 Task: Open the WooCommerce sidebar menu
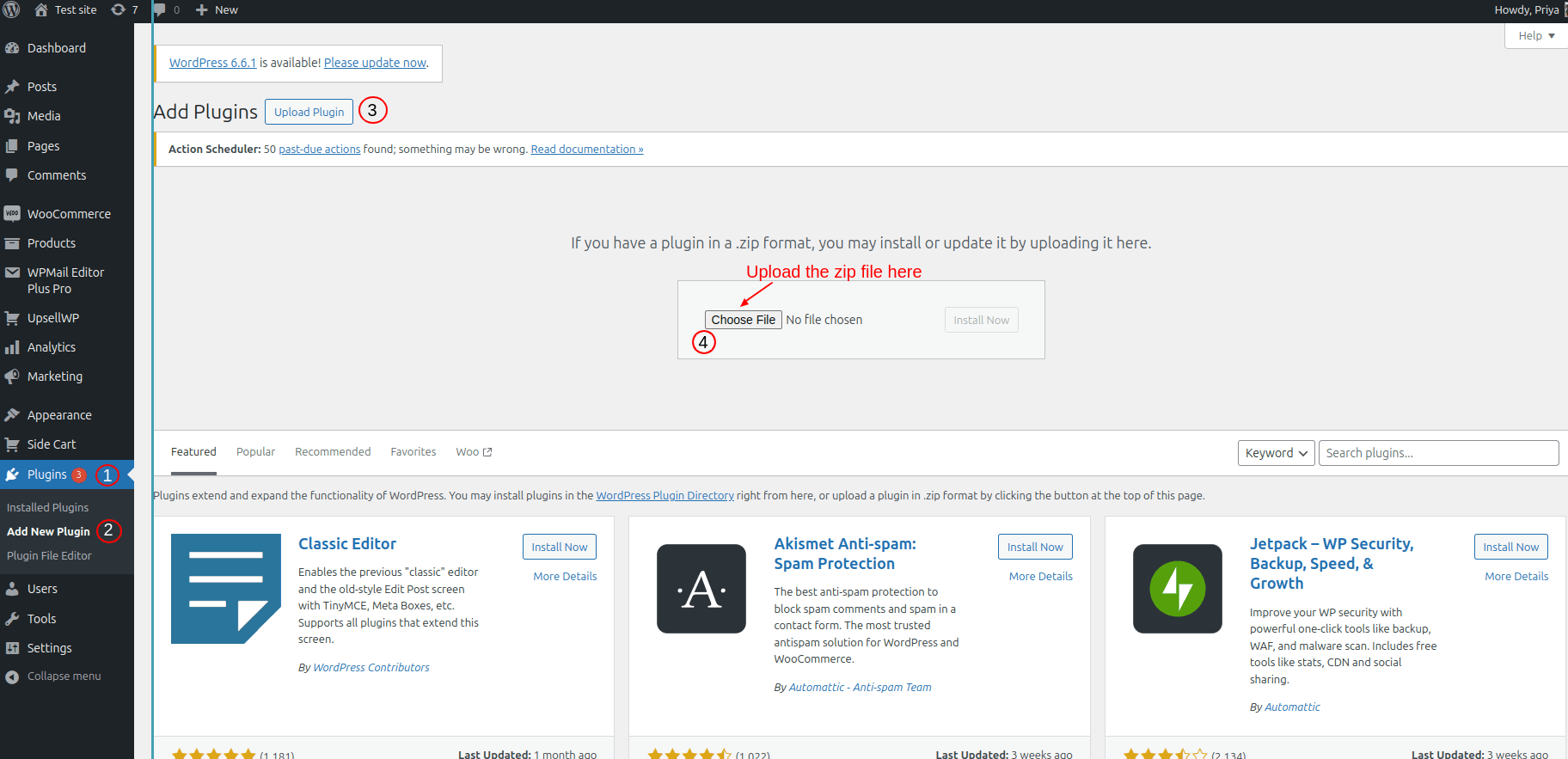[69, 214]
